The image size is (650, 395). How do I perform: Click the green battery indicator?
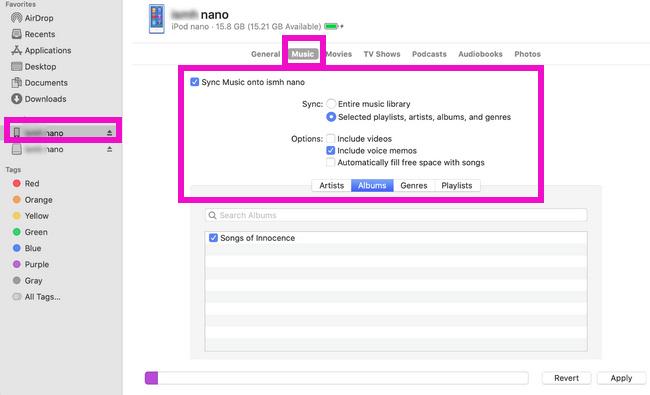[x=331, y=27]
